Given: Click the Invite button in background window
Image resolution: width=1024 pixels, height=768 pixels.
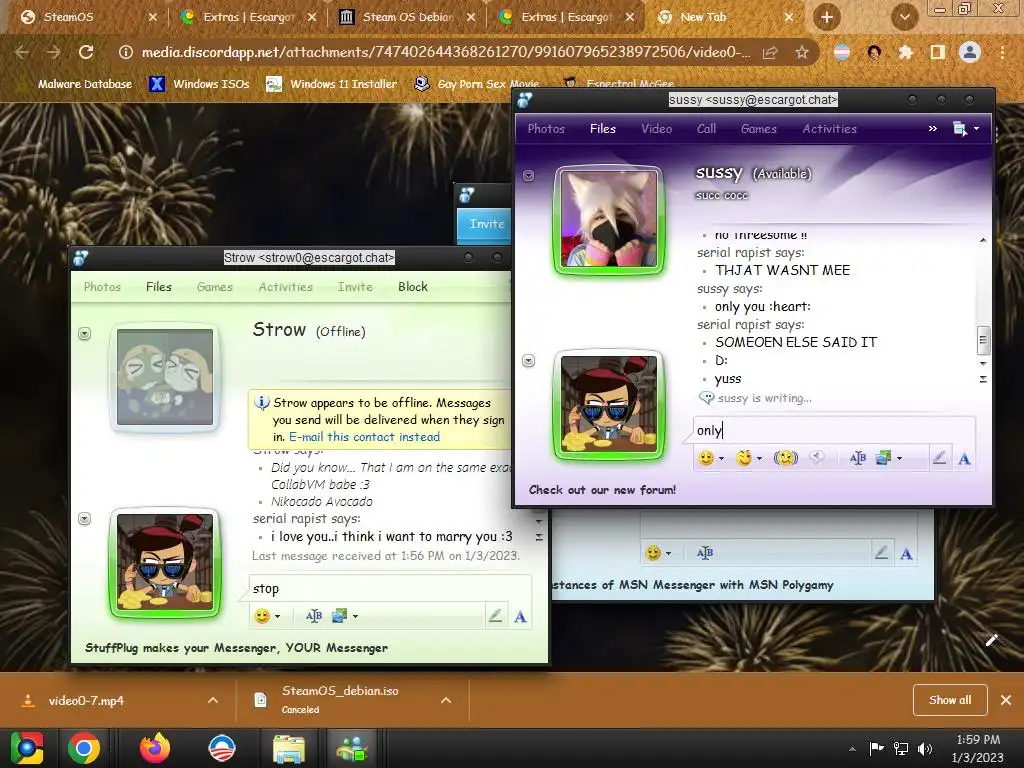Looking at the screenshot, I should tap(486, 223).
